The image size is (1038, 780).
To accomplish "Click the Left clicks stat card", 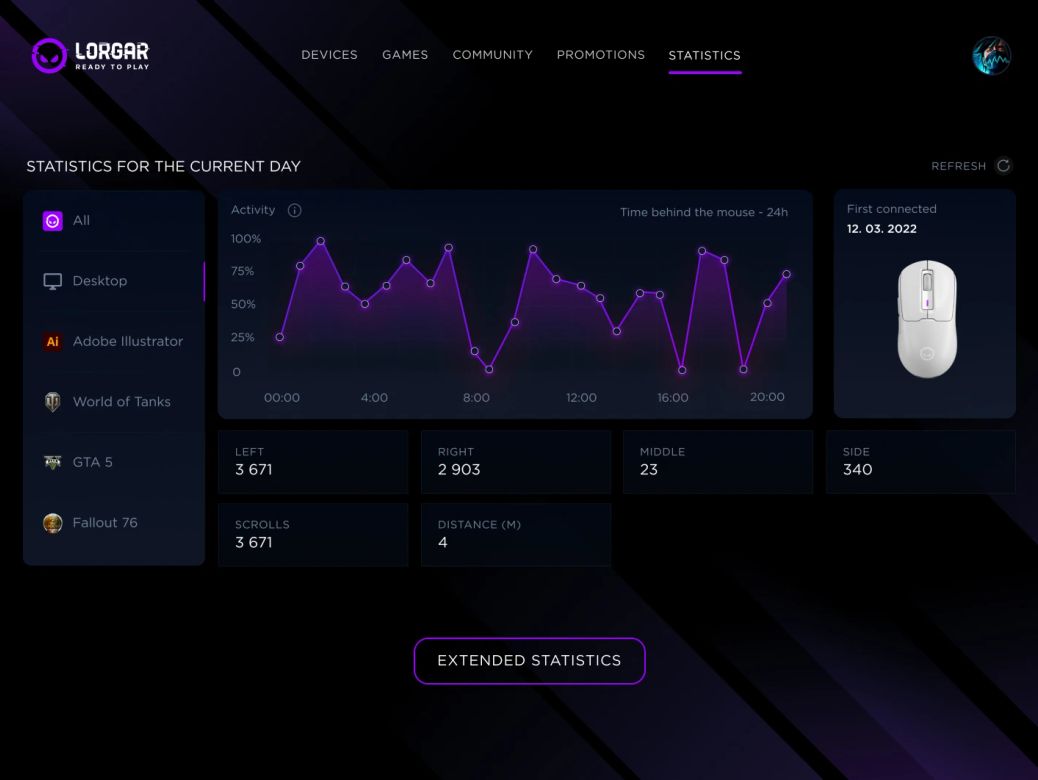I will (x=312, y=462).
